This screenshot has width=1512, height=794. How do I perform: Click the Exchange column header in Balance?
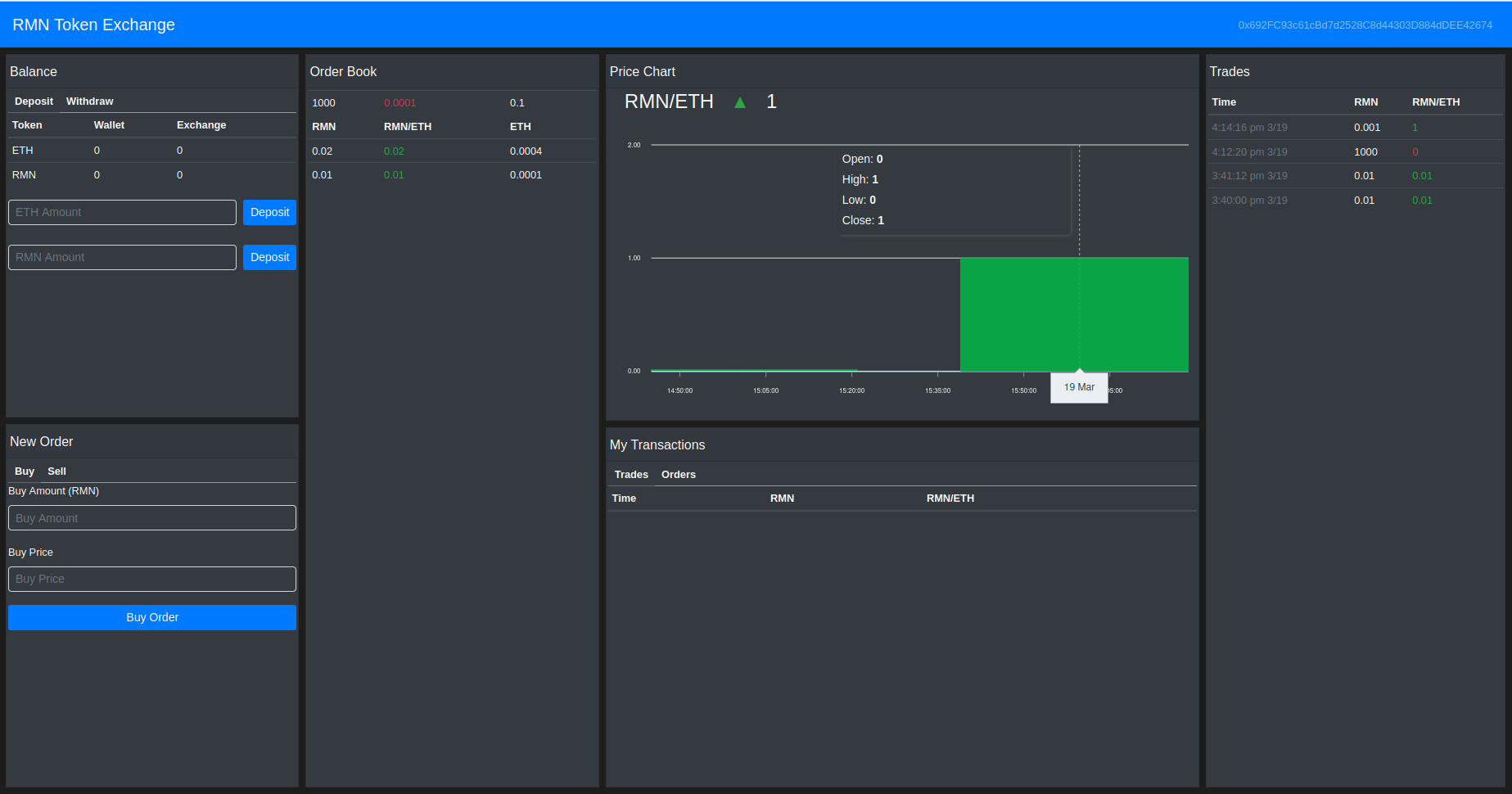coord(201,125)
